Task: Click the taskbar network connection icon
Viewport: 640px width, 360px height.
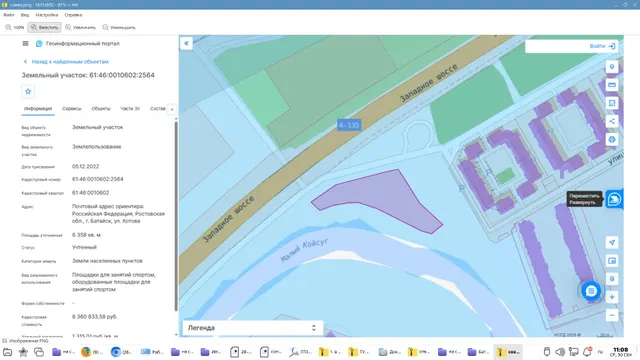Action: pyautogui.click(x=573, y=352)
